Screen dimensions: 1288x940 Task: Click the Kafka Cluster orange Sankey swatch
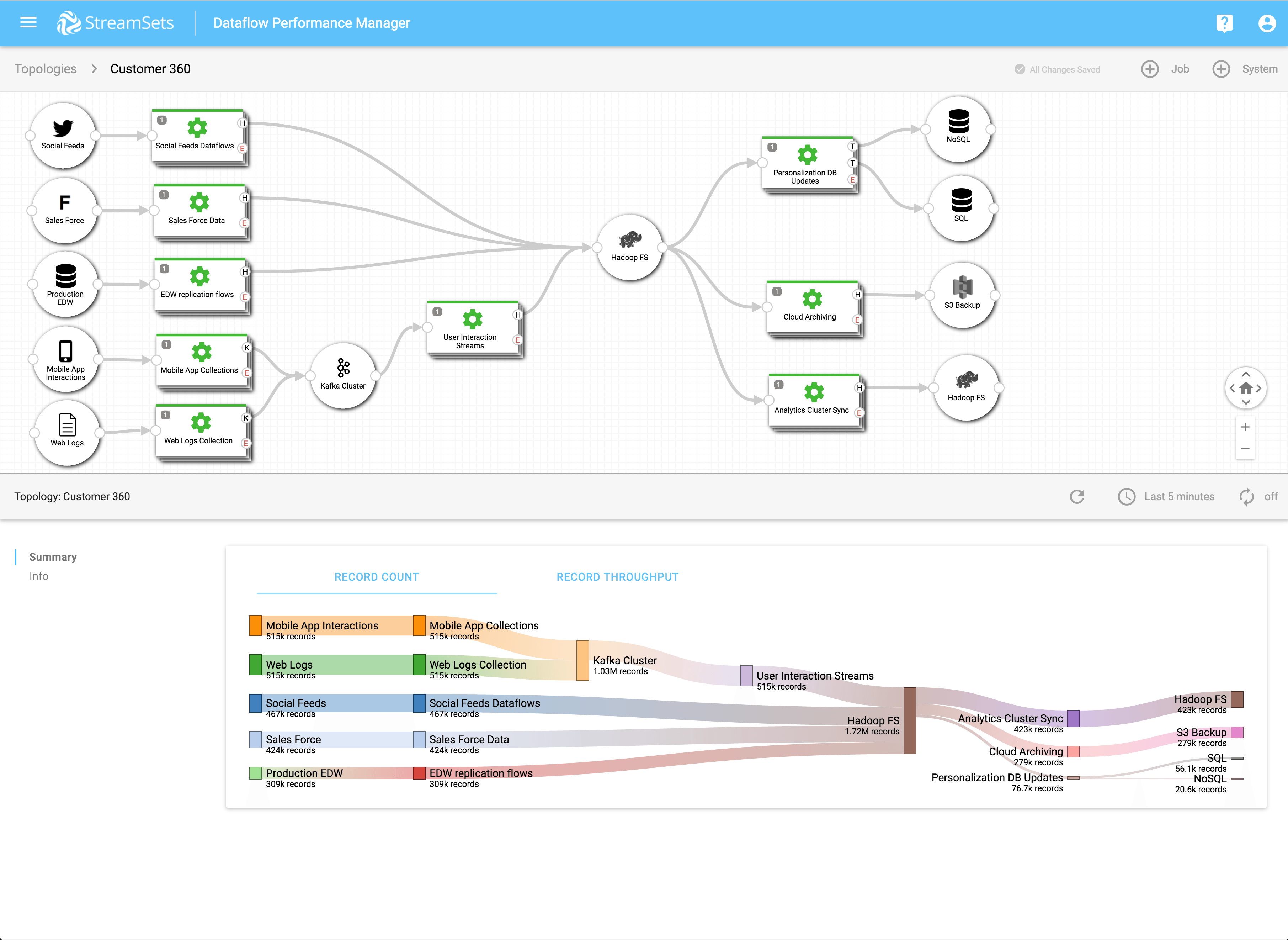pyautogui.click(x=582, y=660)
